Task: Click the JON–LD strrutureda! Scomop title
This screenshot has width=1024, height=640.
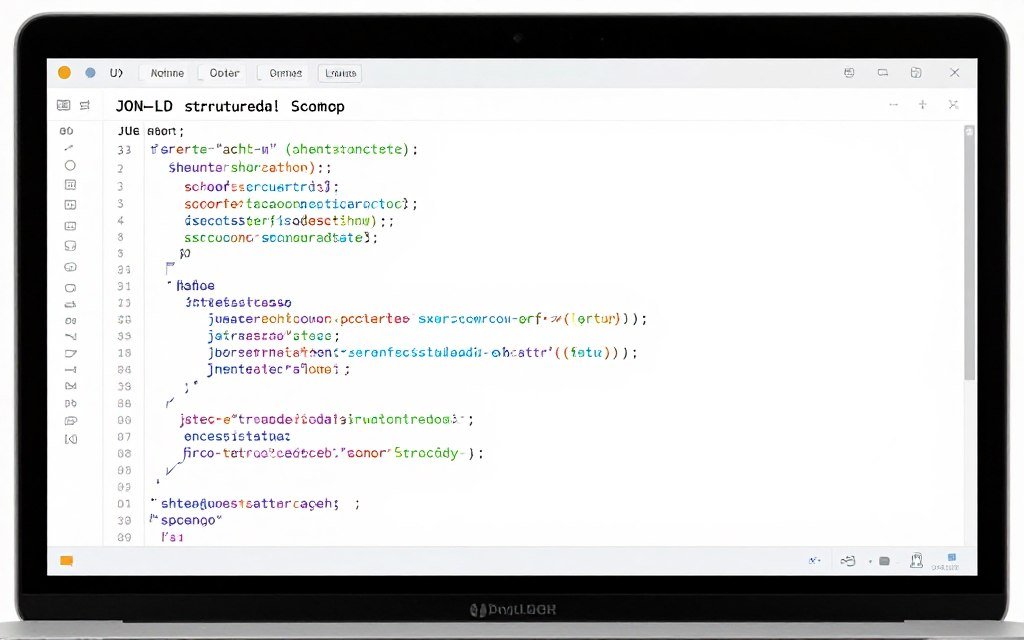Action: point(230,106)
